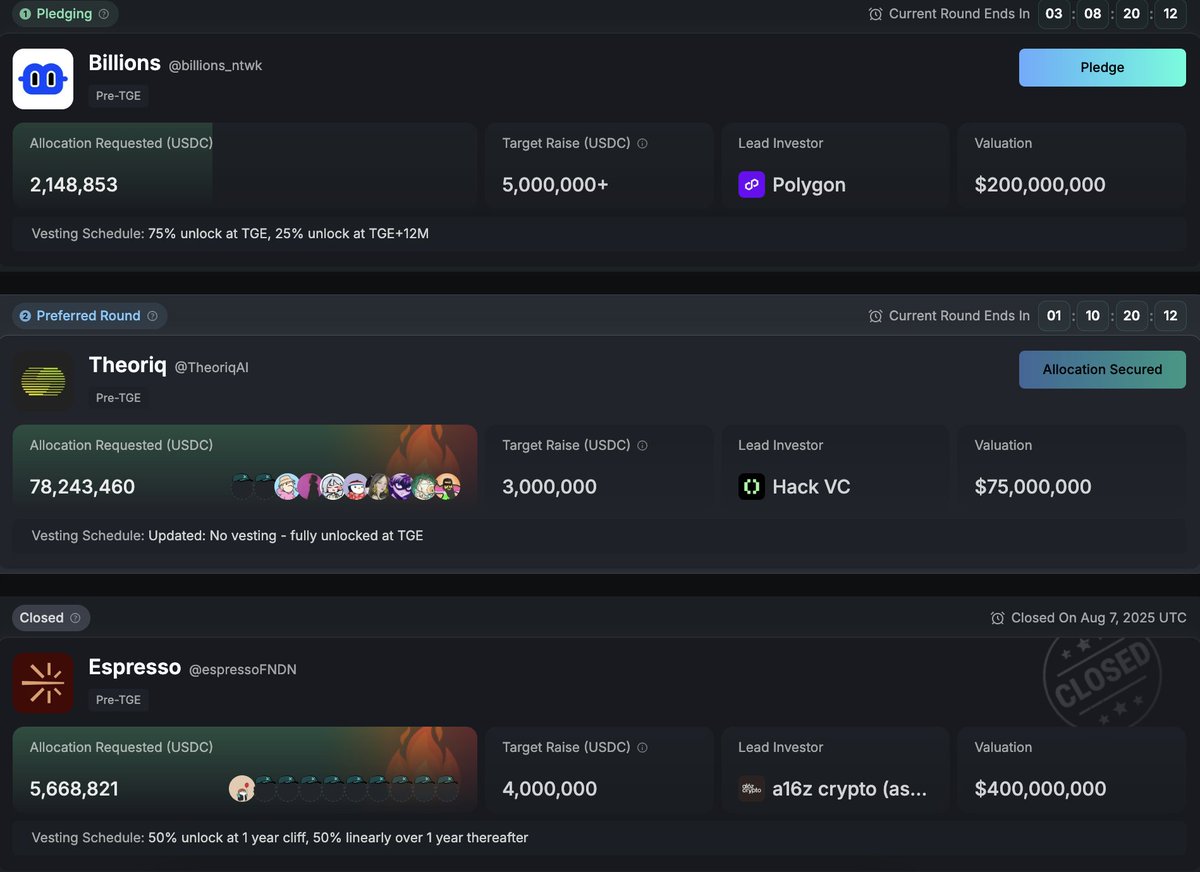Click the 01 days countdown box for Theoriq
Viewport: 1200px width, 872px height.
point(1054,316)
